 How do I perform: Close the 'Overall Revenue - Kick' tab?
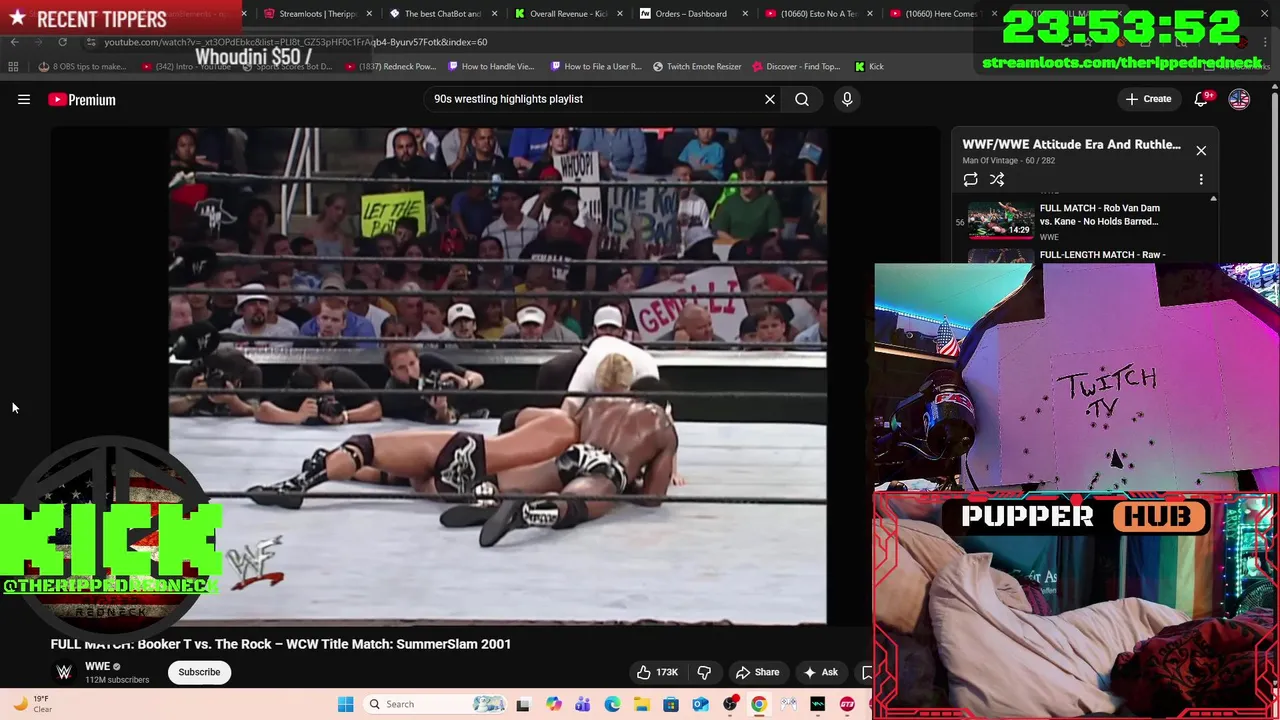click(620, 14)
